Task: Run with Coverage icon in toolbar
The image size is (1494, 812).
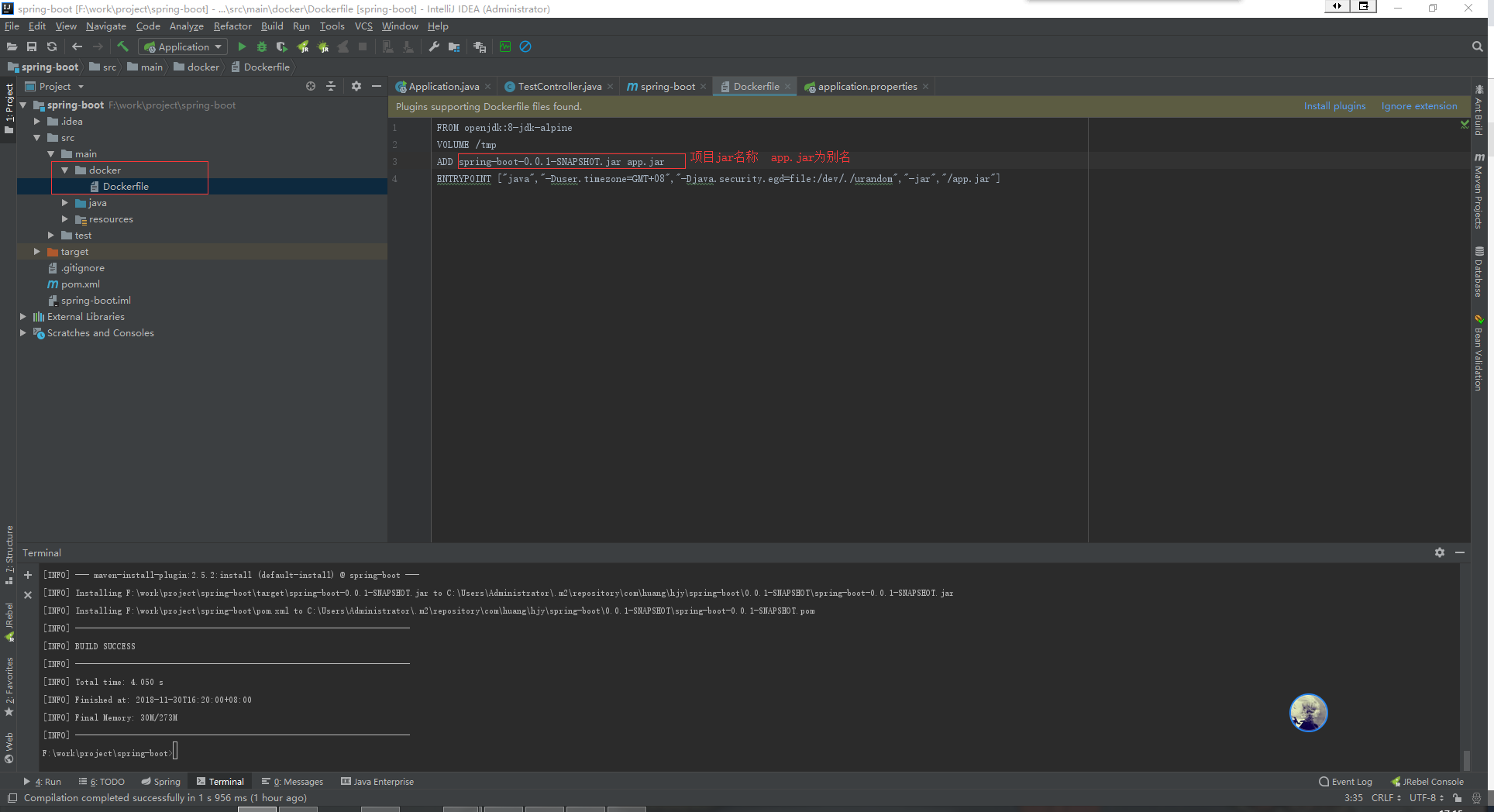Action: 282,47
